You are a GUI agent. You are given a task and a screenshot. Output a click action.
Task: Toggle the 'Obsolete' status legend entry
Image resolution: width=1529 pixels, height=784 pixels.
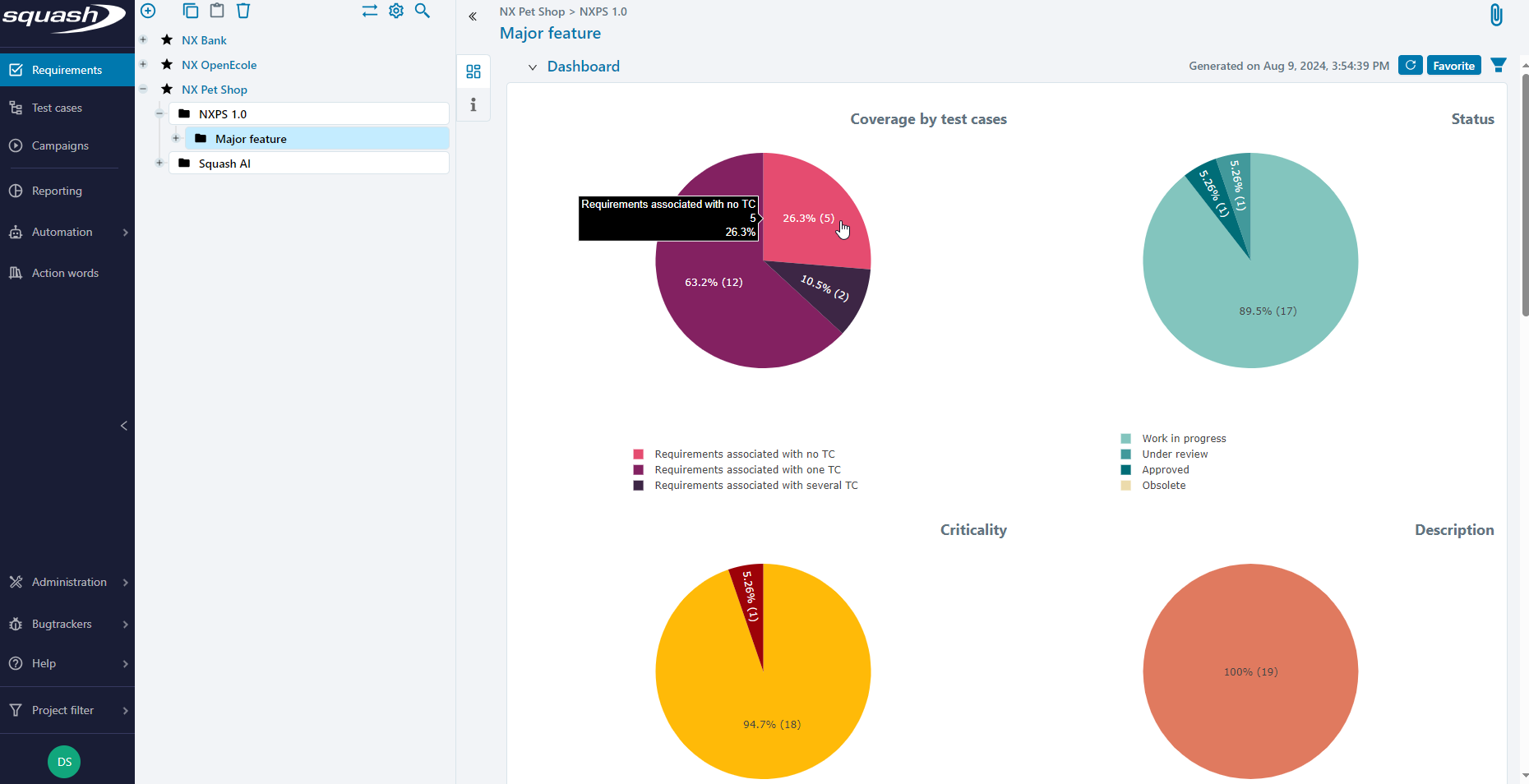(1163, 486)
